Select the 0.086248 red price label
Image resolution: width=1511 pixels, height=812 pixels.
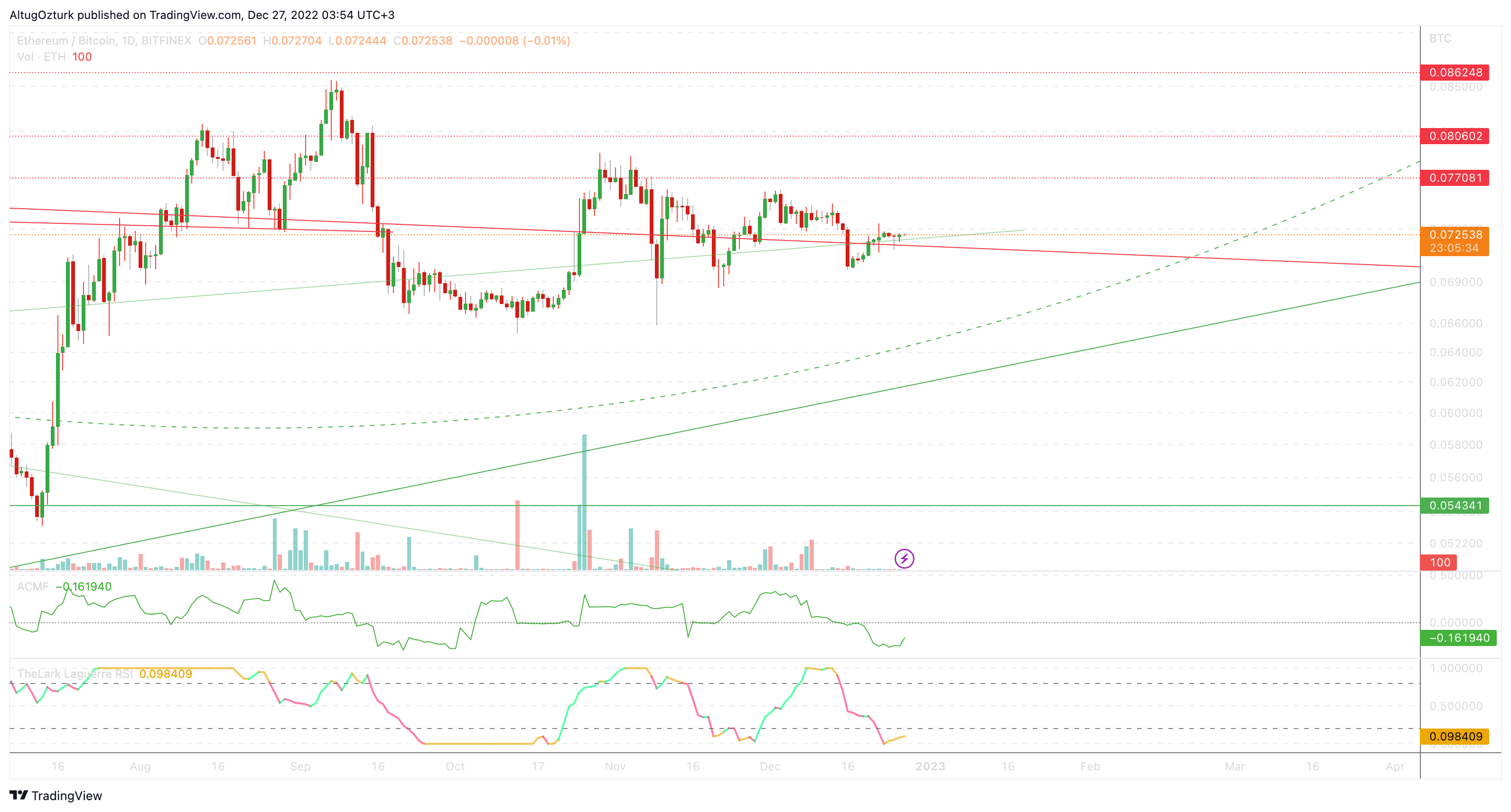tap(1455, 72)
